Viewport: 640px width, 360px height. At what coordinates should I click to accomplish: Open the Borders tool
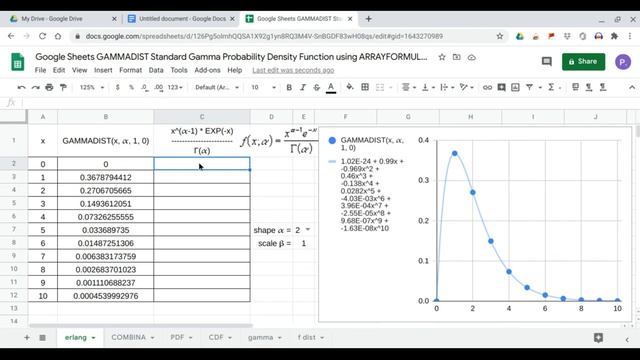point(365,87)
